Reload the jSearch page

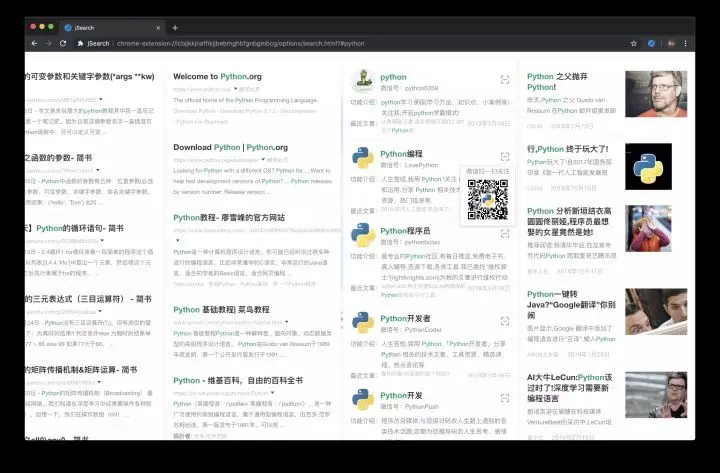pyautogui.click(x=63, y=43)
